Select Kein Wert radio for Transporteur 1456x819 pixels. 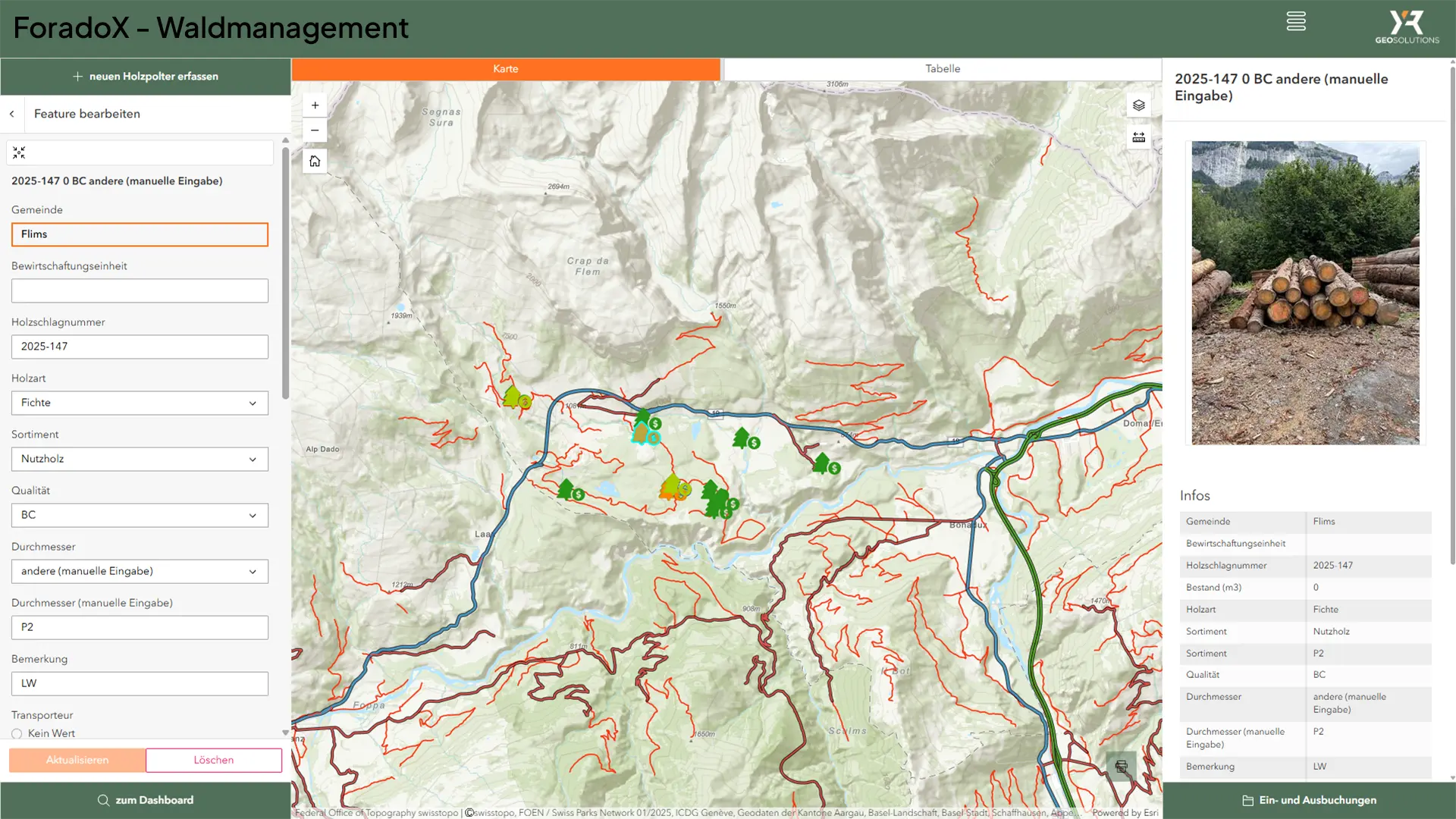click(x=17, y=733)
